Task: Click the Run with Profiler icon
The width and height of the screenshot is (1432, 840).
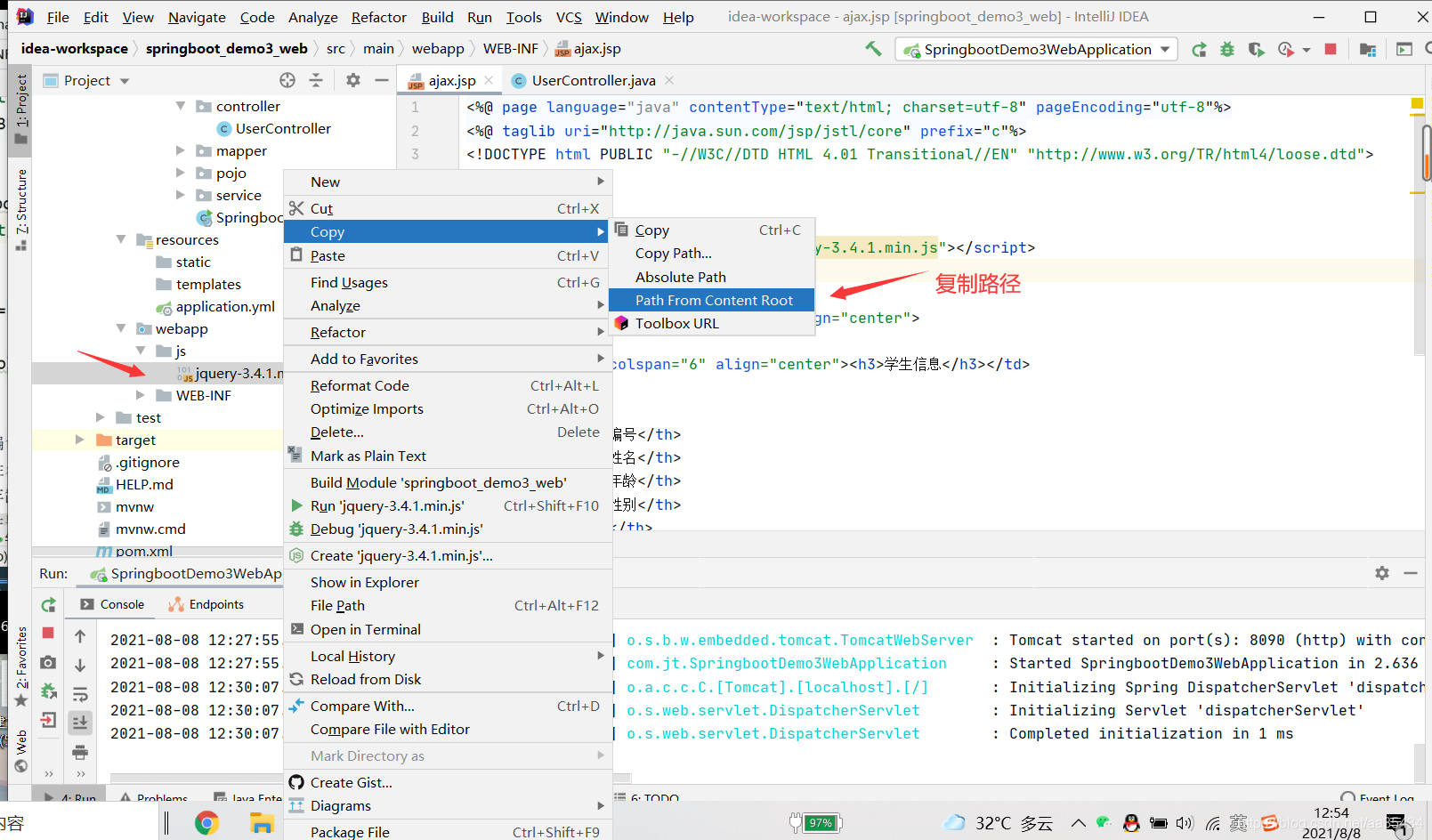Action: click(x=1285, y=50)
